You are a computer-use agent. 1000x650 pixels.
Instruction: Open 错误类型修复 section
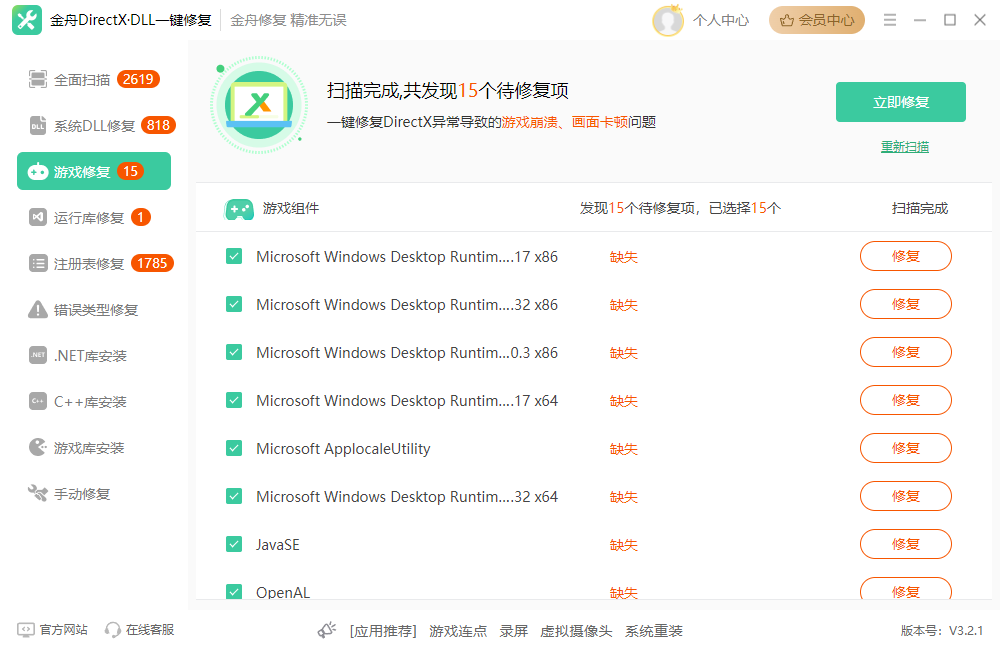[94, 309]
